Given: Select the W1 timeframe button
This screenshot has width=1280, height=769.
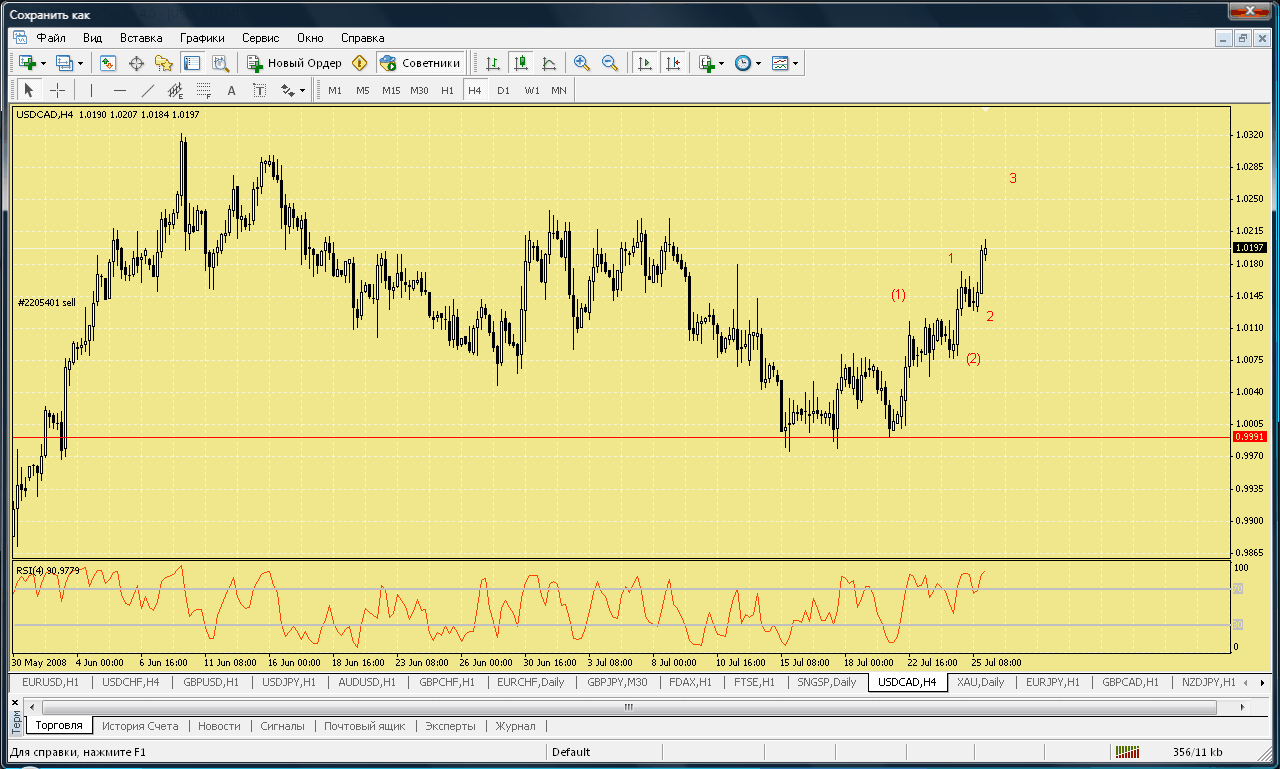Looking at the screenshot, I should tap(532, 90).
